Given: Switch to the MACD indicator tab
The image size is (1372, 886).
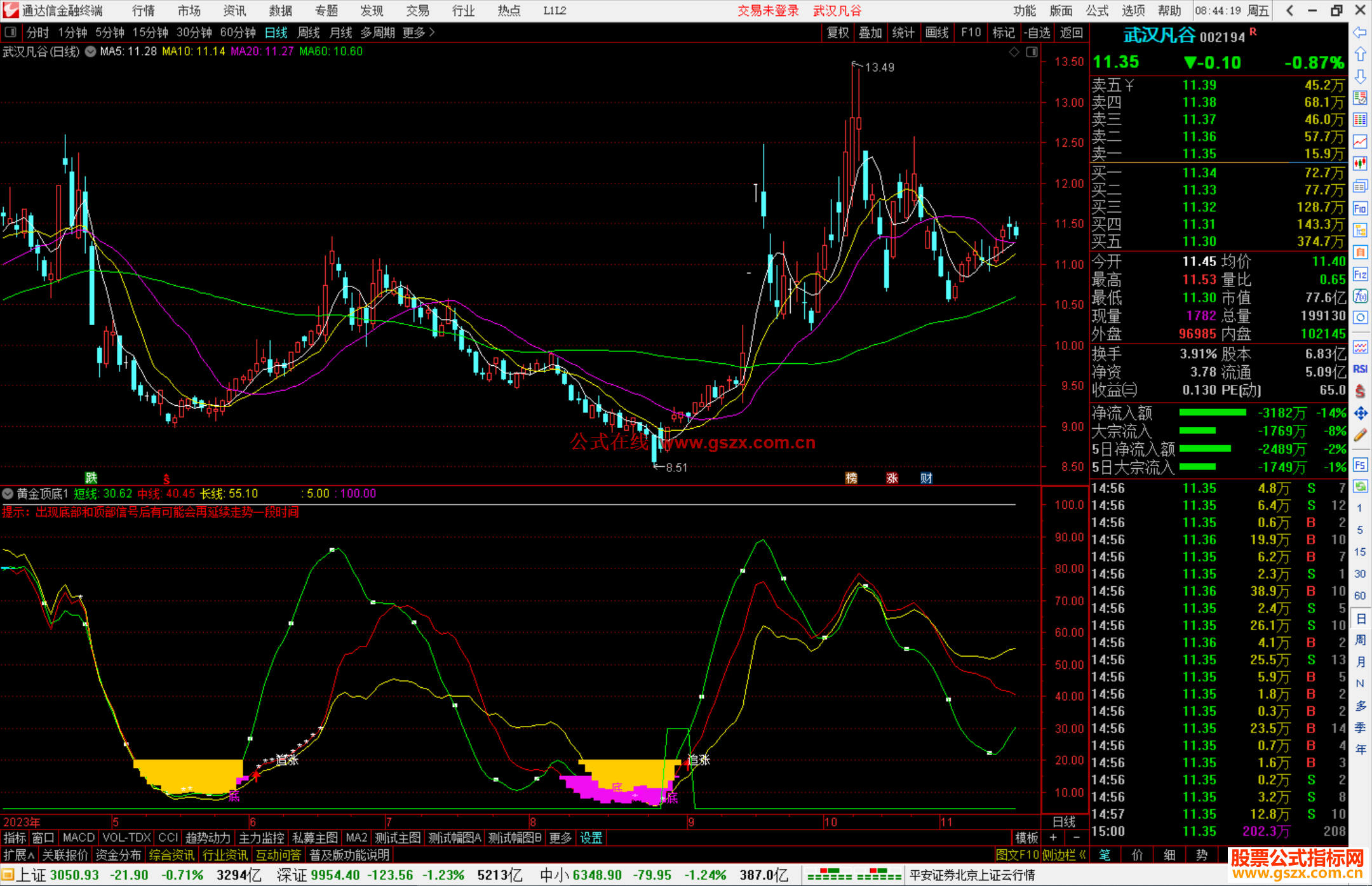Looking at the screenshot, I should click(78, 838).
